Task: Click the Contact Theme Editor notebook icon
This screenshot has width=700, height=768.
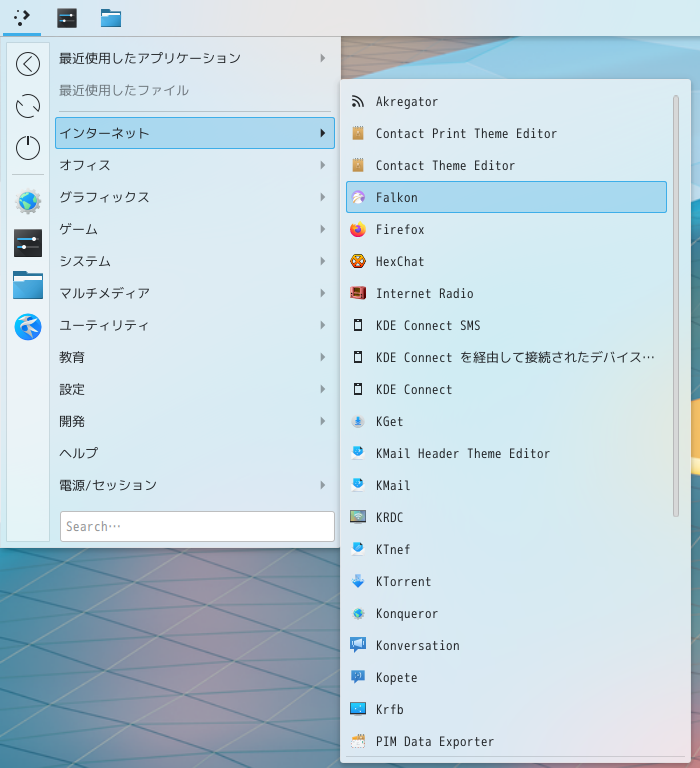Action: (358, 165)
